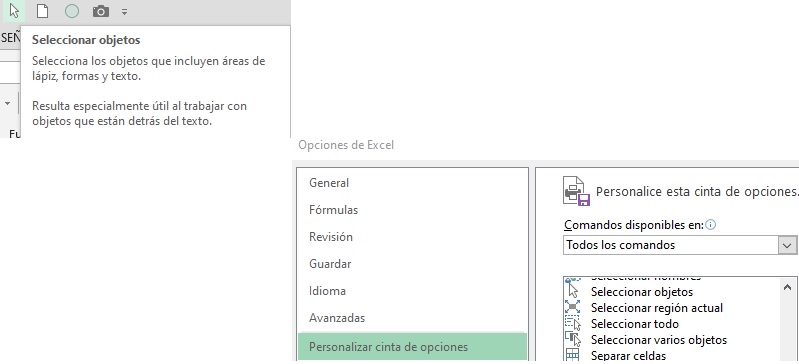Select Personalizar cinta de opciones category
This screenshot has height=364, width=799.
coord(412,347)
